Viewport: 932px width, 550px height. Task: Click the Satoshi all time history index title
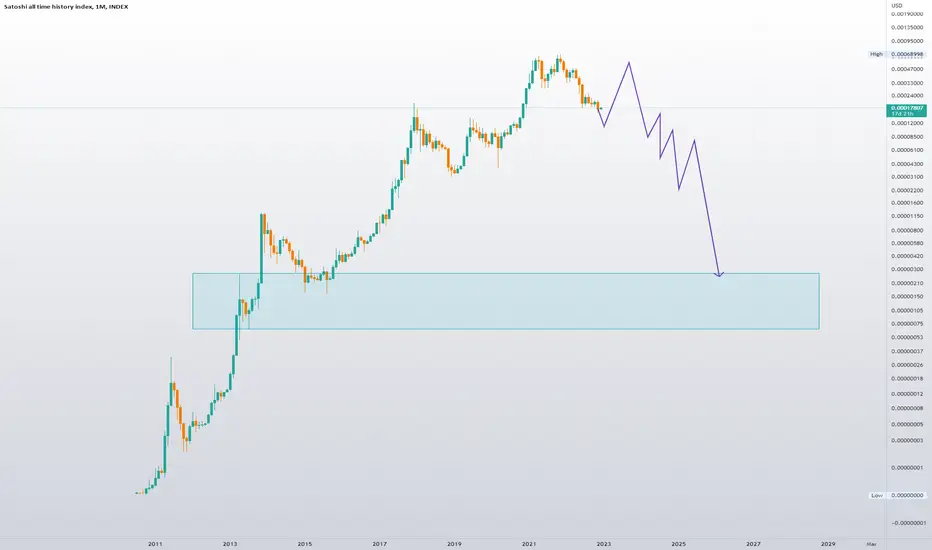(x=66, y=7)
